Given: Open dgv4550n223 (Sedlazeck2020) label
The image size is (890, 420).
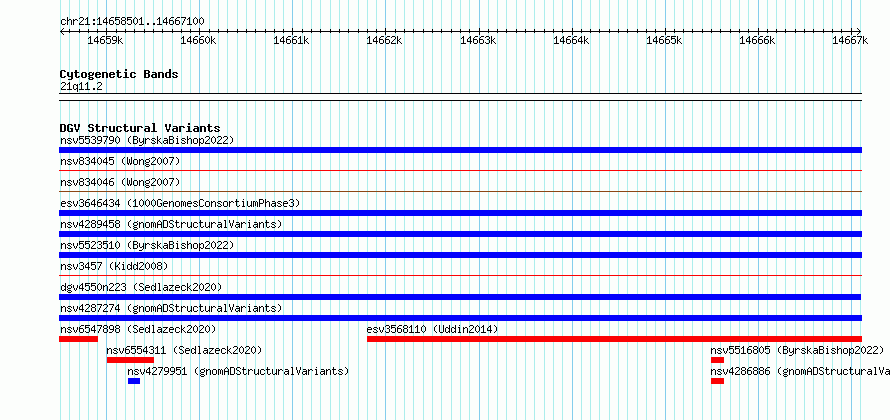Looking at the screenshot, I should point(141,287).
